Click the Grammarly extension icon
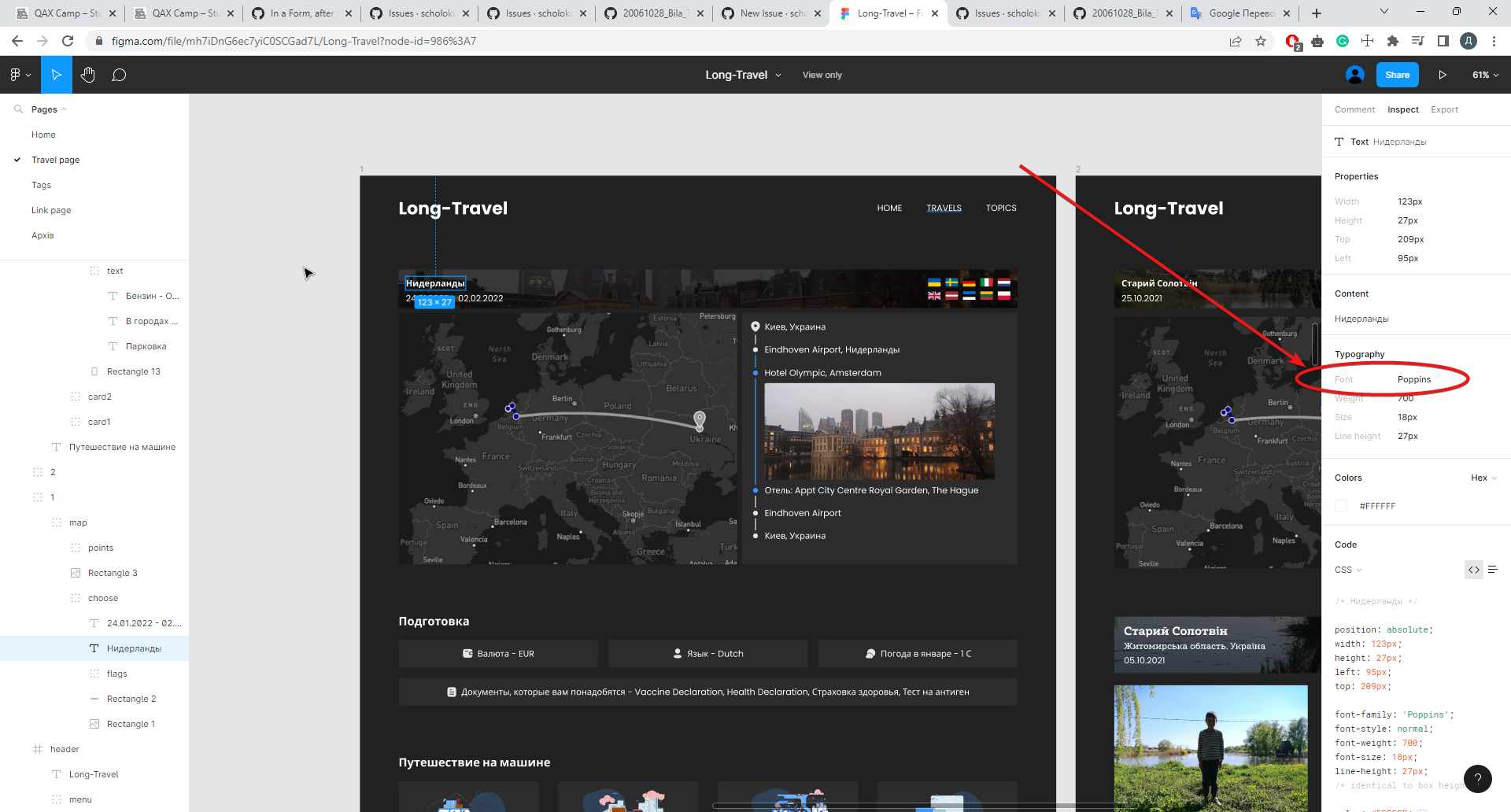1511x812 pixels. [1343, 41]
